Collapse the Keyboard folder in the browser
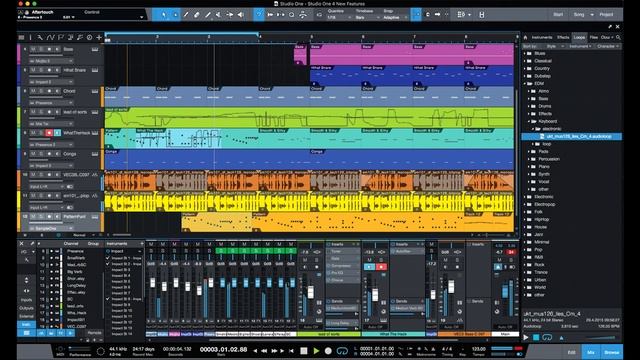The width and height of the screenshot is (640, 360). (x=529, y=121)
